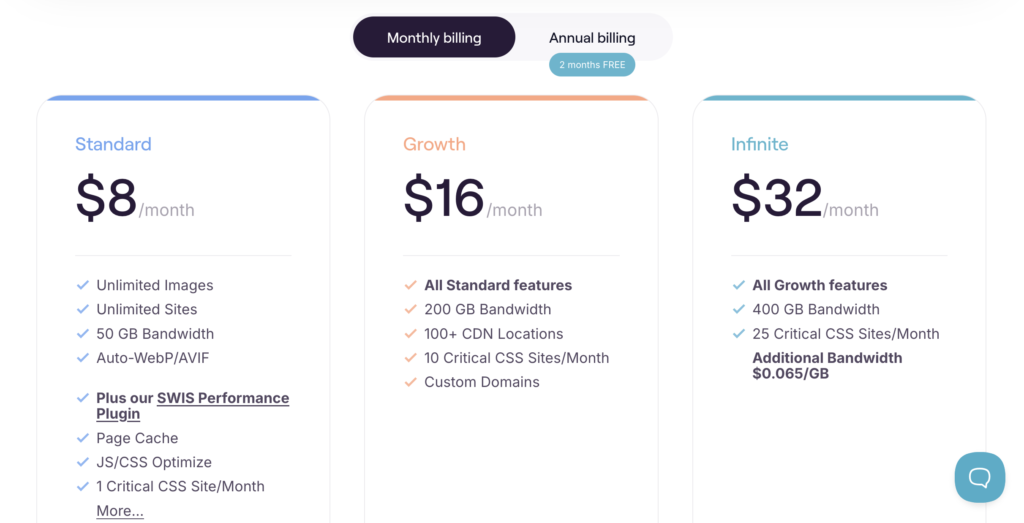Image resolution: width=1024 pixels, height=523 pixels.
Task: Click the checkmark beside All Growth features
Action: coord(739,285)
